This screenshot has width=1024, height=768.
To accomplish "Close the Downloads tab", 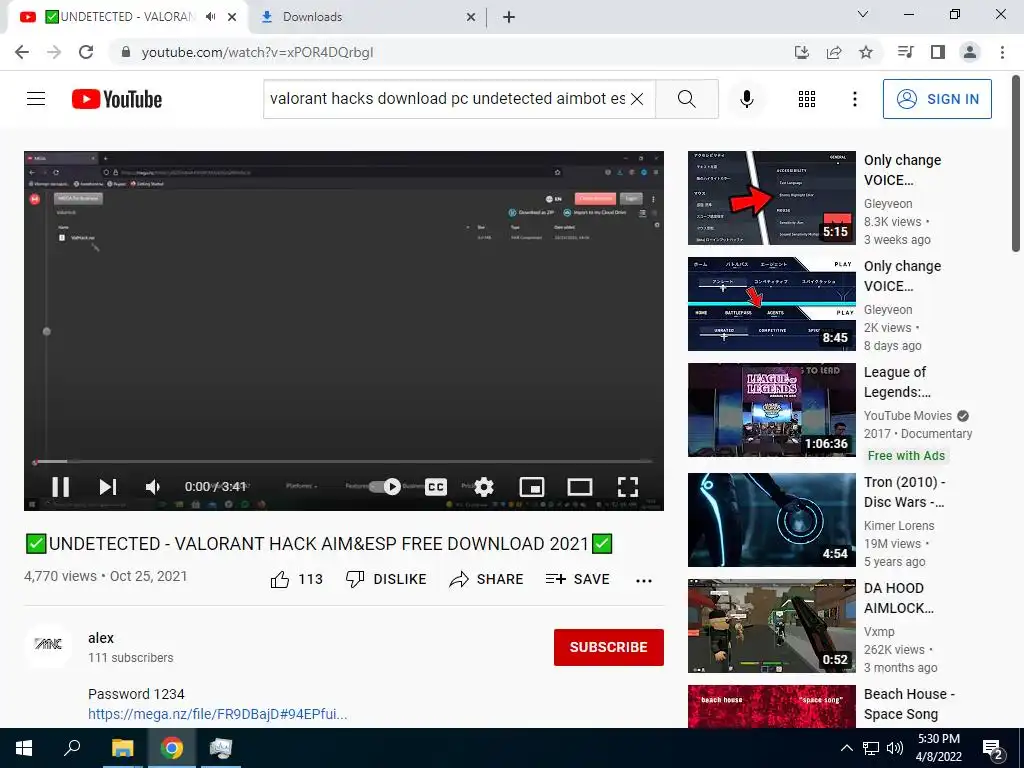I will 471,18.
